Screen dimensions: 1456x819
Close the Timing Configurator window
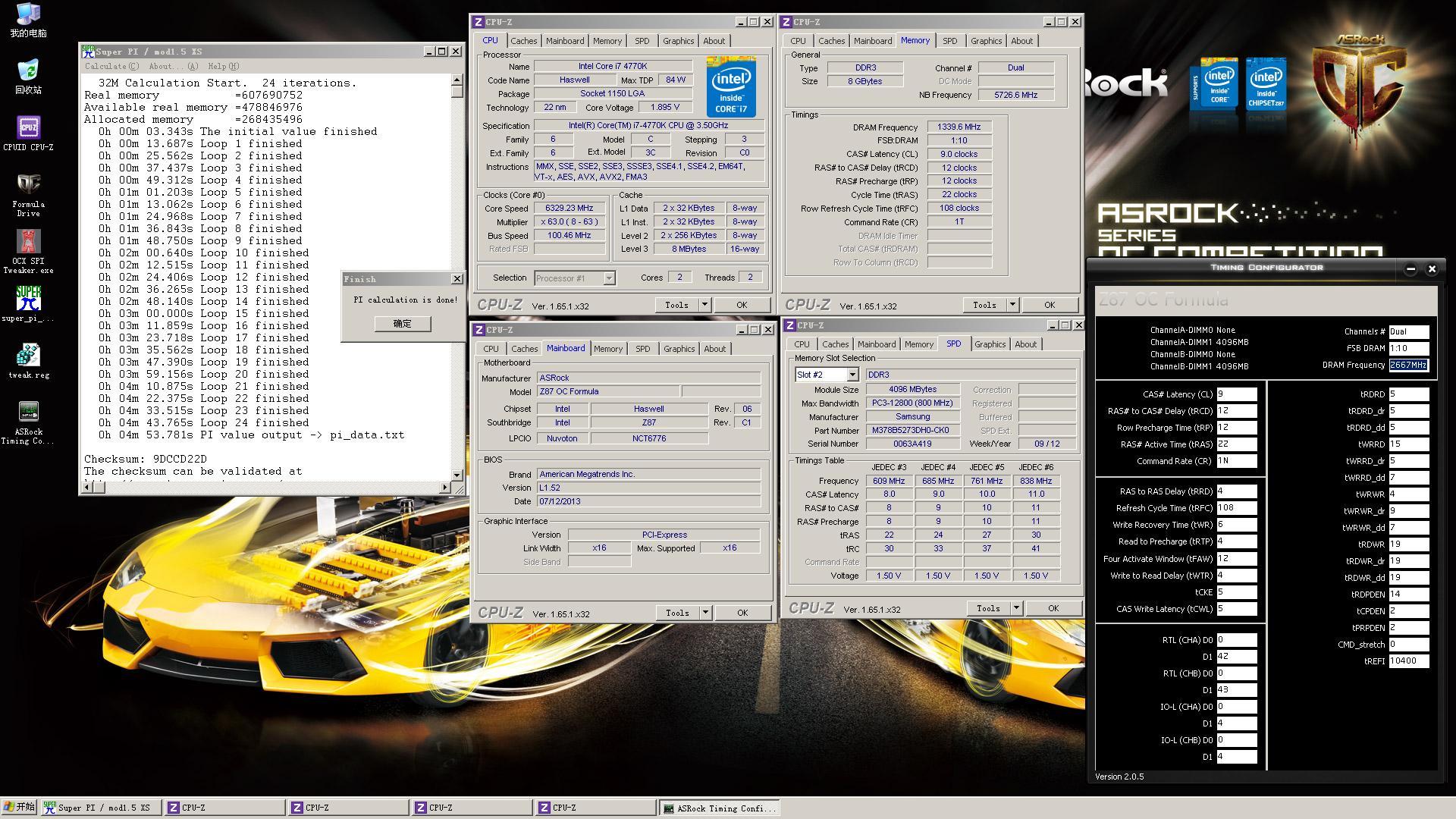pyautogui.click(x=1432, y=268)
